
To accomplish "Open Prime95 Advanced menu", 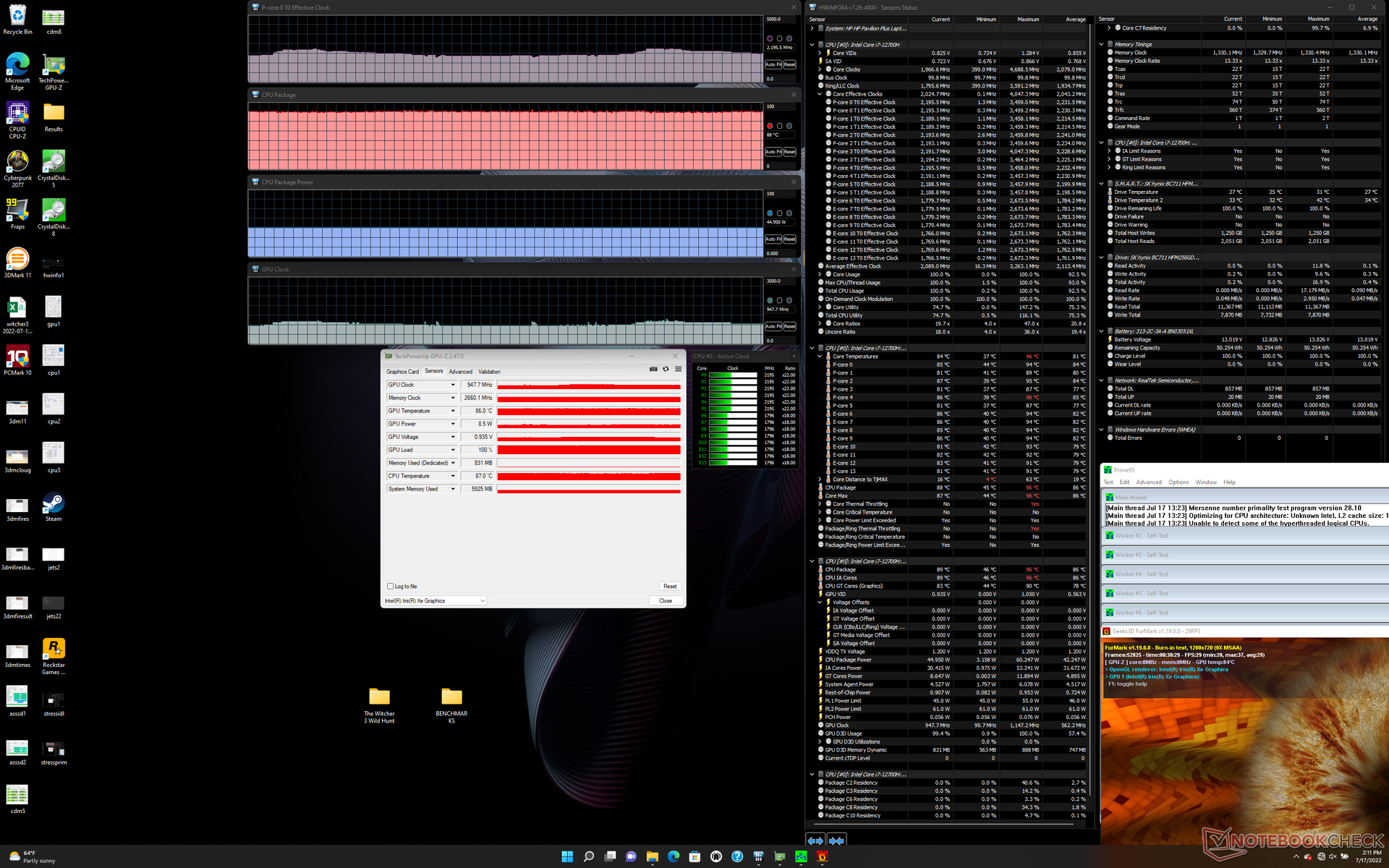I will click(1148, 482).
